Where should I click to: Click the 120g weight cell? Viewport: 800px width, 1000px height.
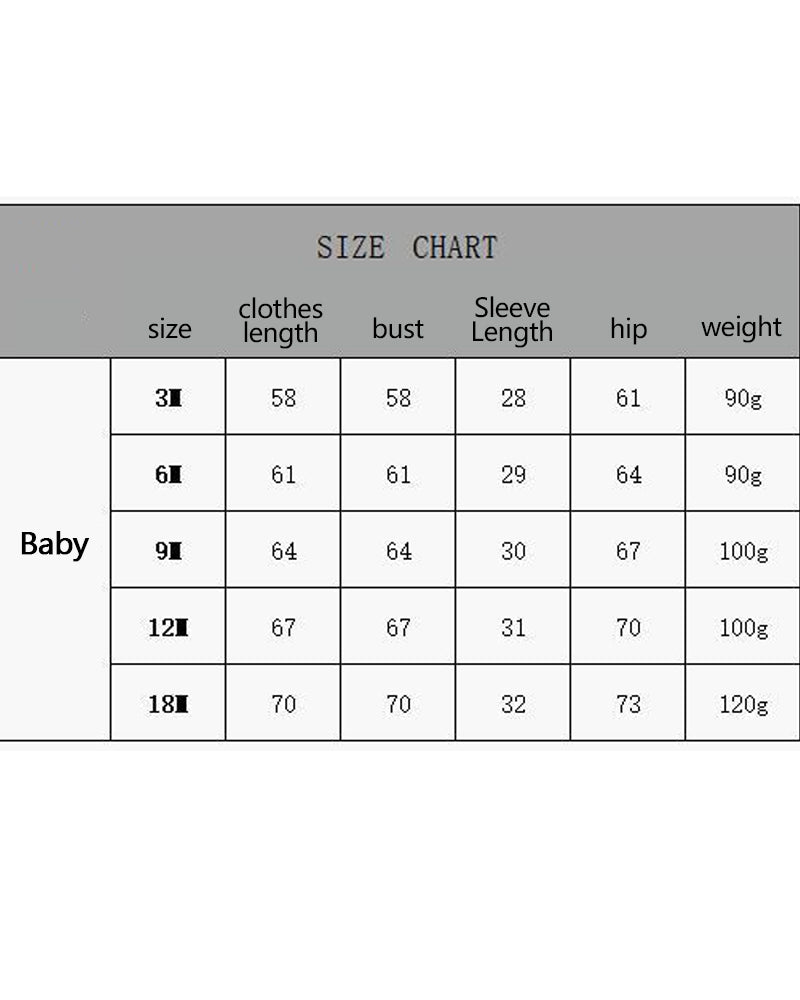click(x=743, y=704)
